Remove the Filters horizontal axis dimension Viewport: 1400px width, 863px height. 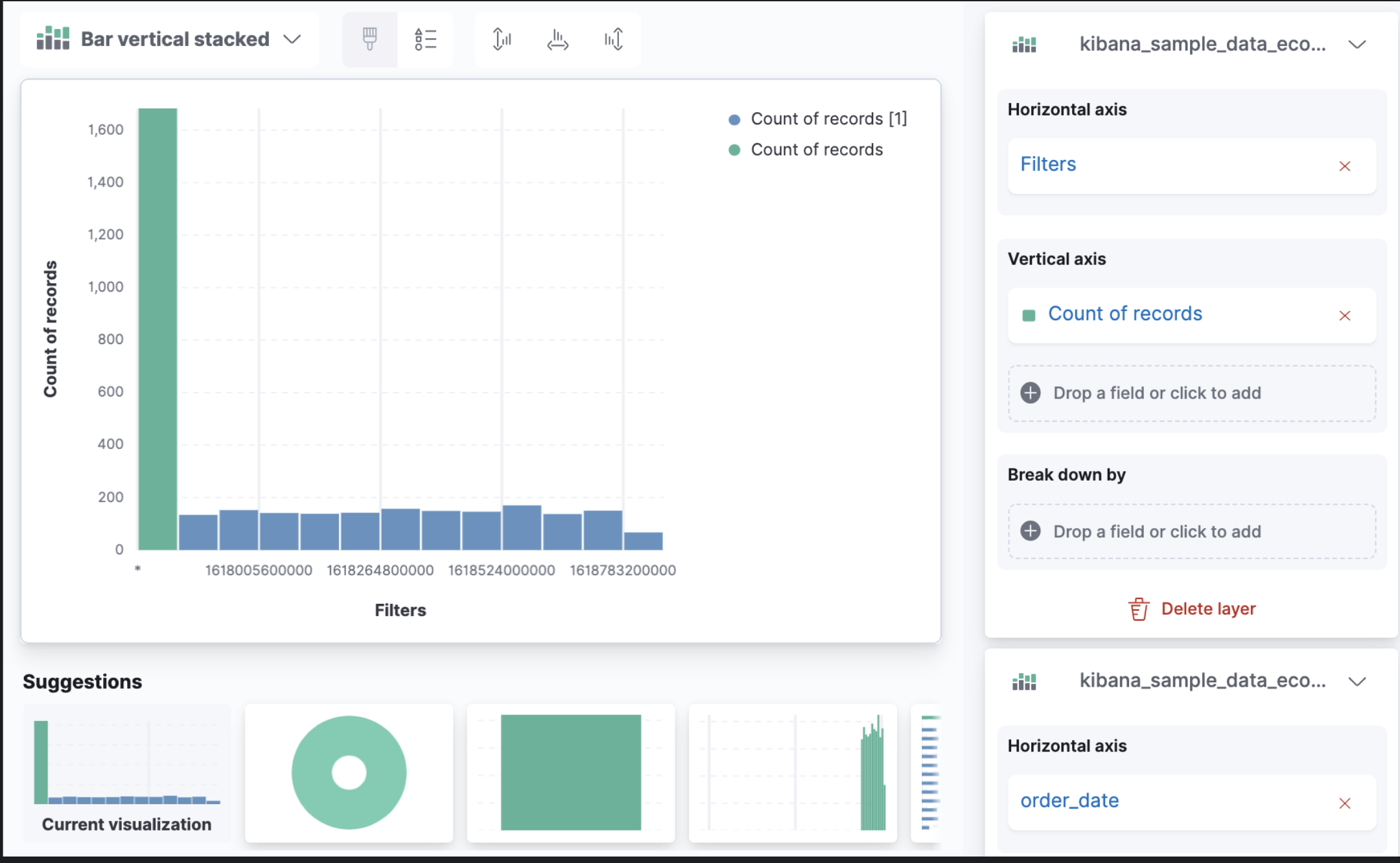[x=1344, y=167]
